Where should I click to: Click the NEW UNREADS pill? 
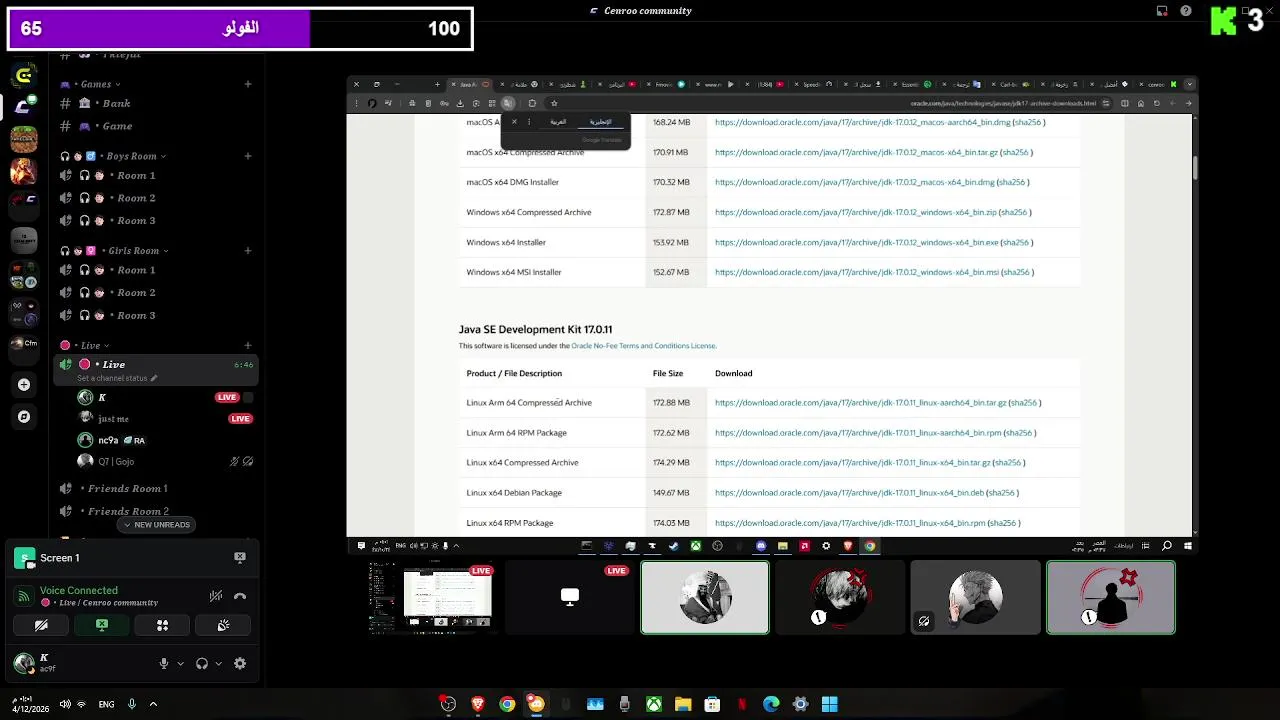tap(156, 525)
